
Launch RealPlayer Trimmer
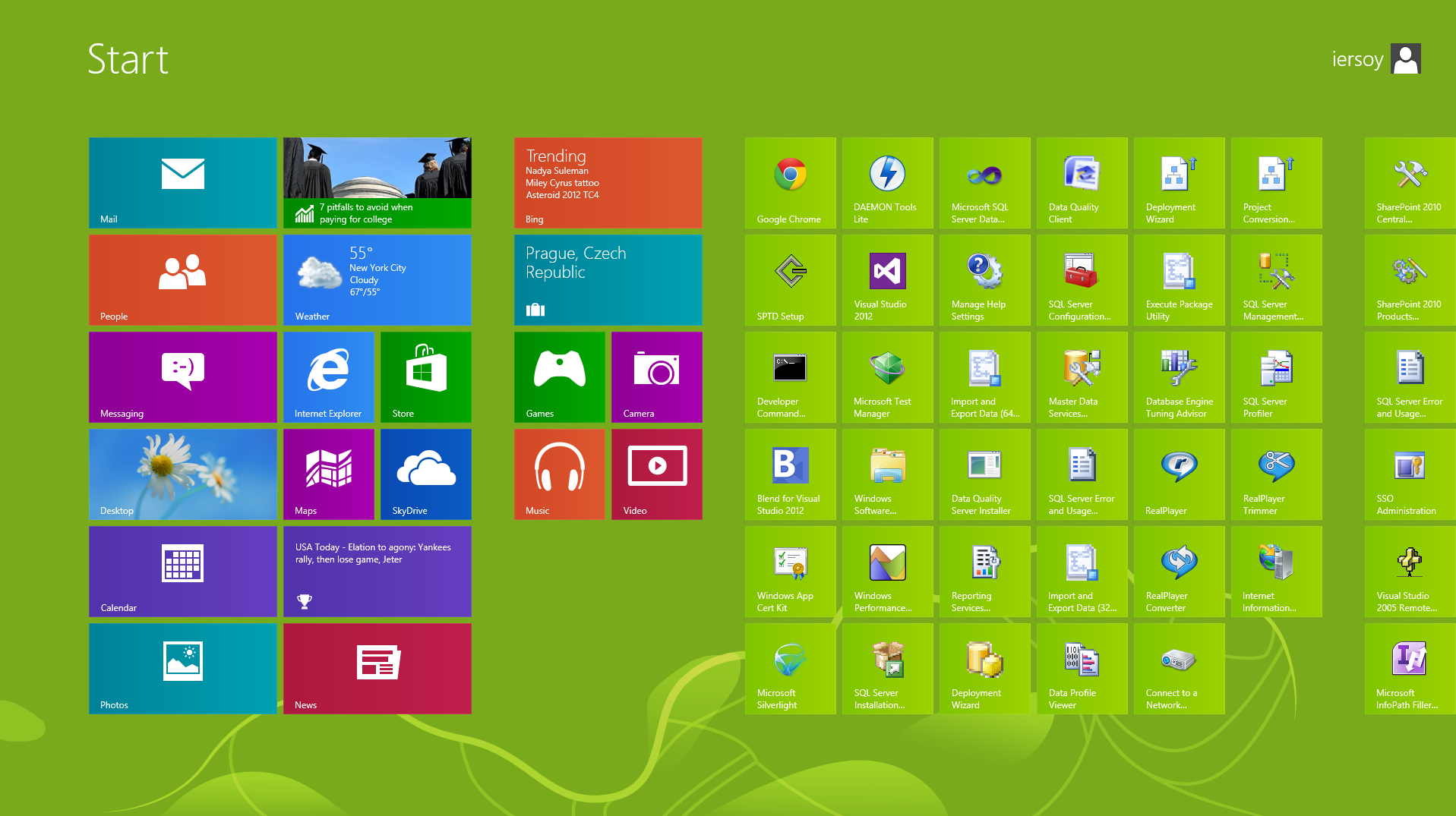click(1277, 474)
